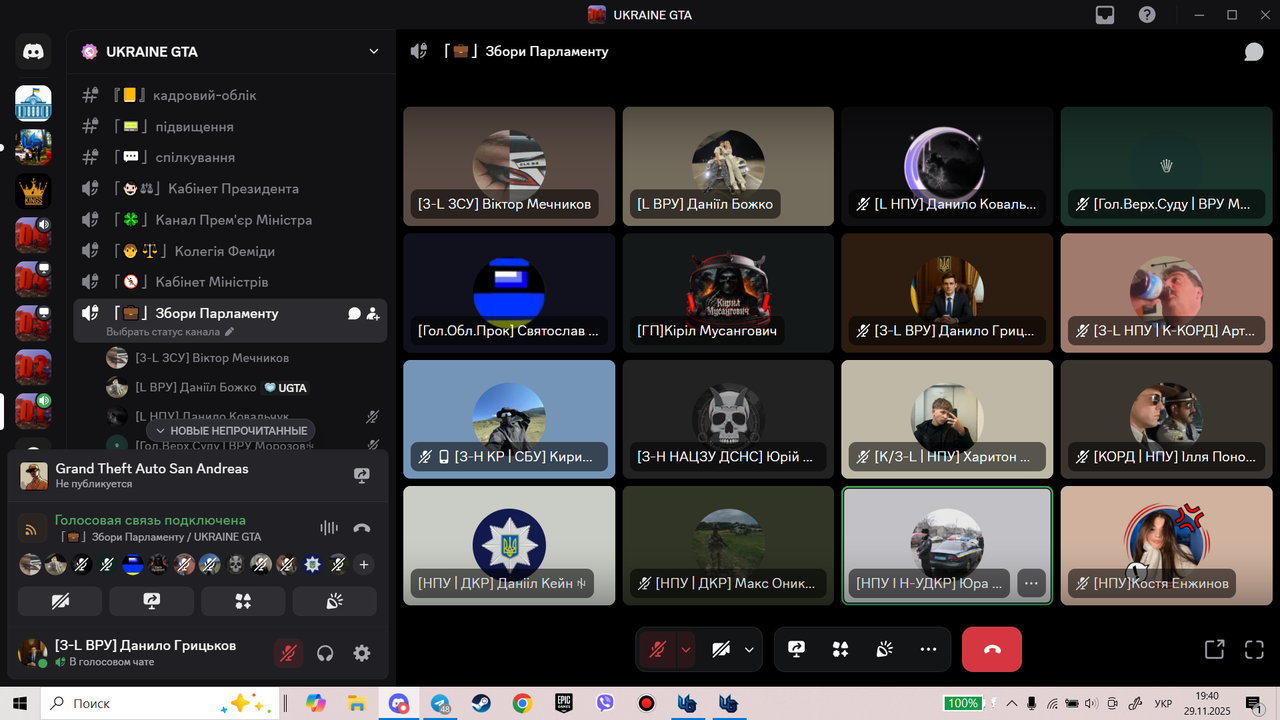Turn on camera in the call toolbar
This screenshot has width=1280, height=720.
click(x=721, y=649)
